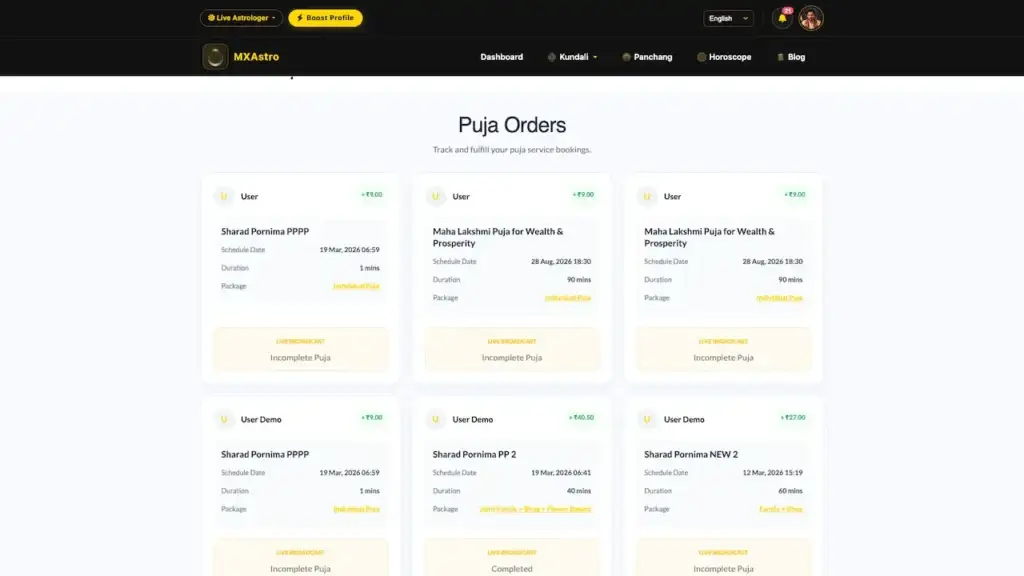The height and width of the screenshot is (576, 1024).
Task: Go to the Dashboard page
Action: [502, 57]
